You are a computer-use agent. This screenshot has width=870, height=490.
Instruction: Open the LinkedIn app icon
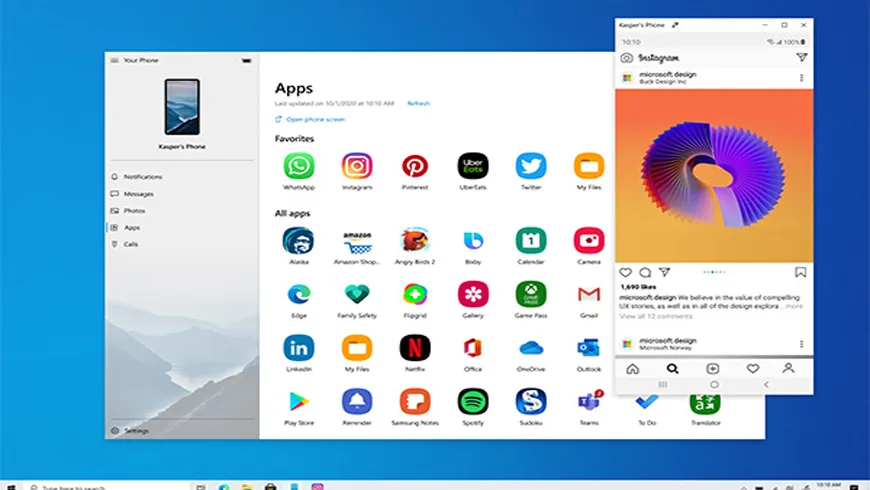pyautogui.click(x=299, y=348)
